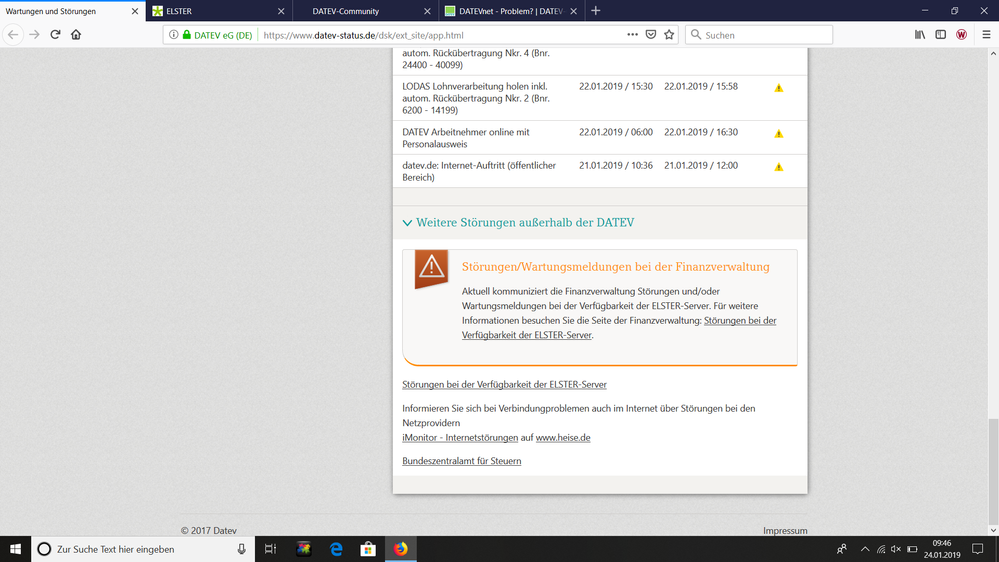Image resolution: width=999 pixels, height=562 pixels.
Task: Click warning icon for LODAS Lohnverarbeitung Nkr. 2
Action: coord(779,88)
